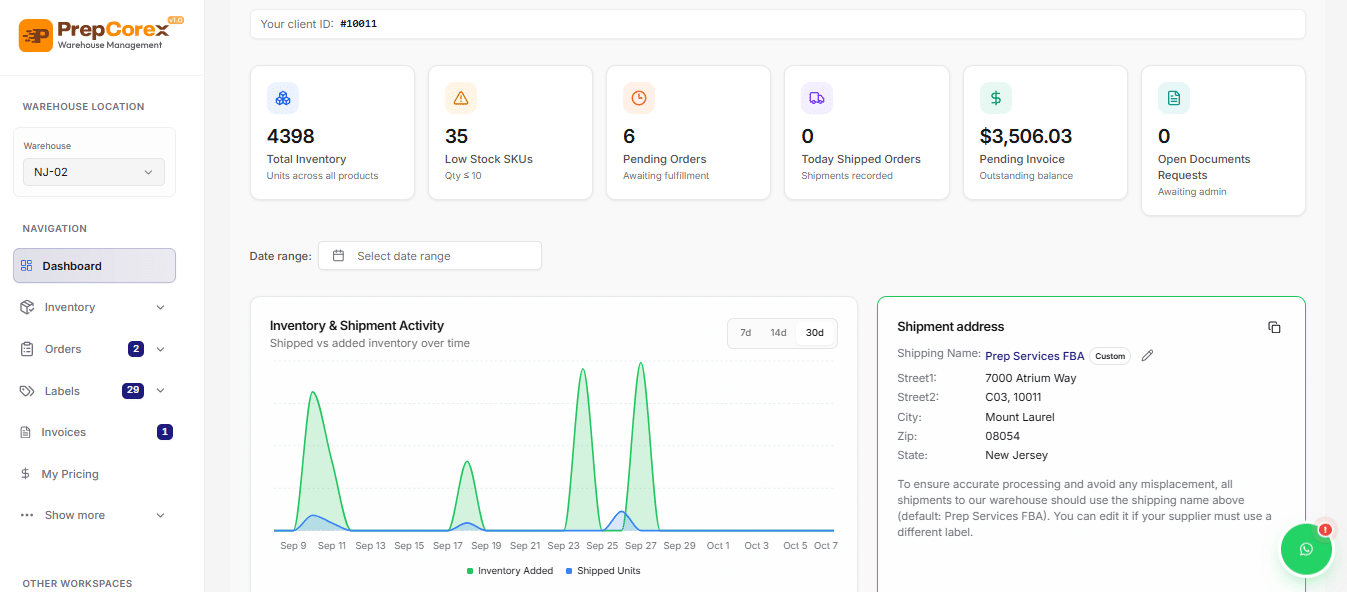Click the PrepCorex logo
The height and width of the screenshot is (592, 1347).
[101, 34]
